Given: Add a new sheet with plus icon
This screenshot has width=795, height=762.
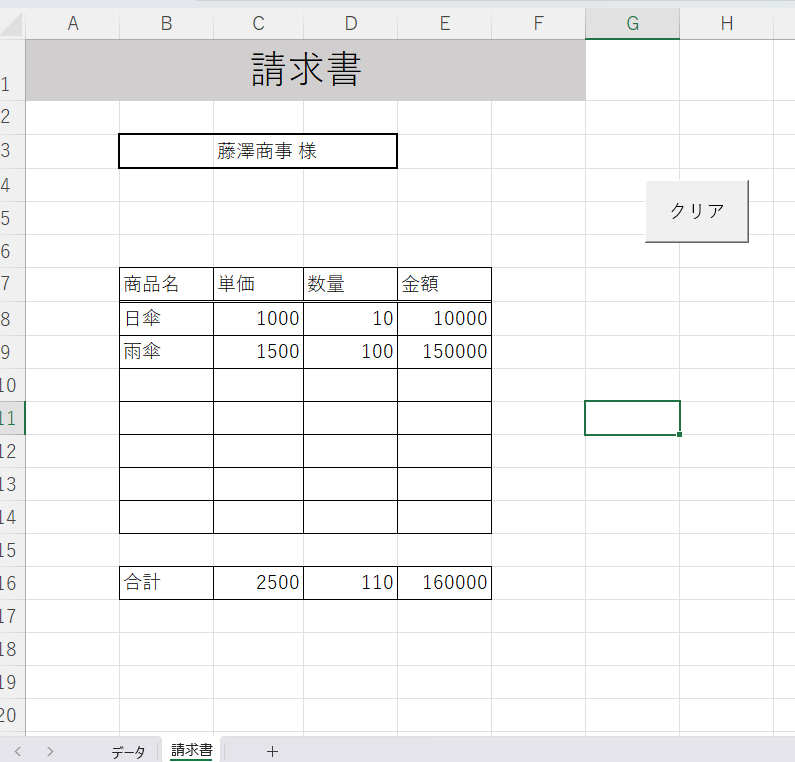Looking at the screenshot, I should 272,752.
